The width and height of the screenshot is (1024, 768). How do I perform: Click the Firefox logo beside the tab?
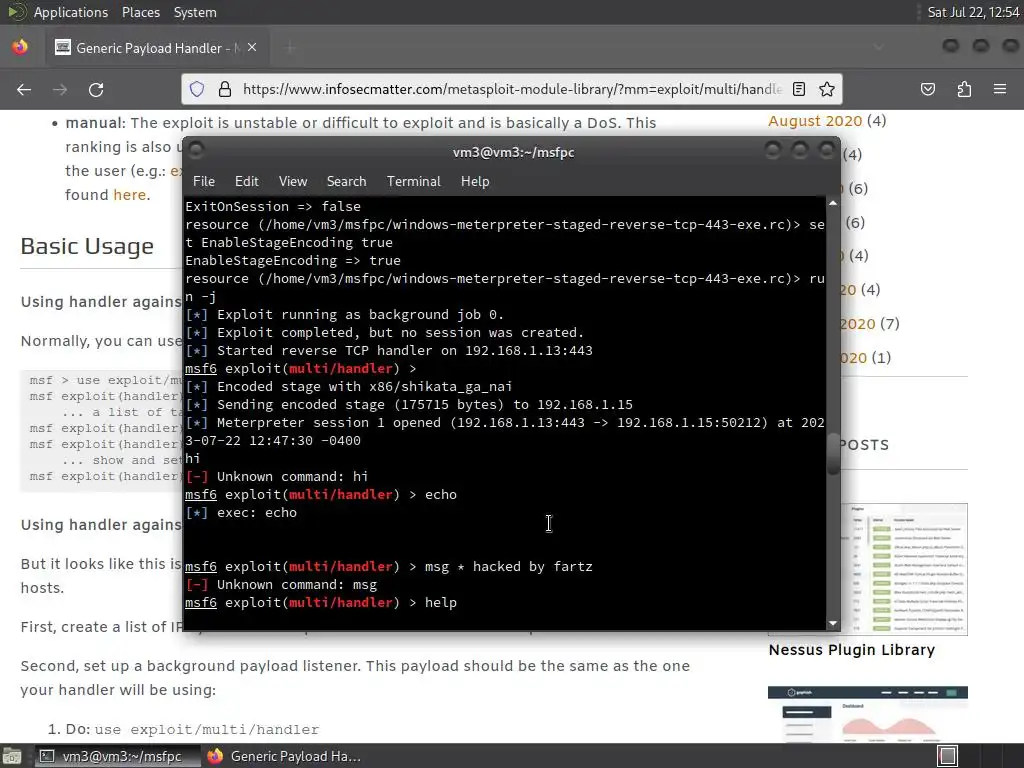[20, 47]
